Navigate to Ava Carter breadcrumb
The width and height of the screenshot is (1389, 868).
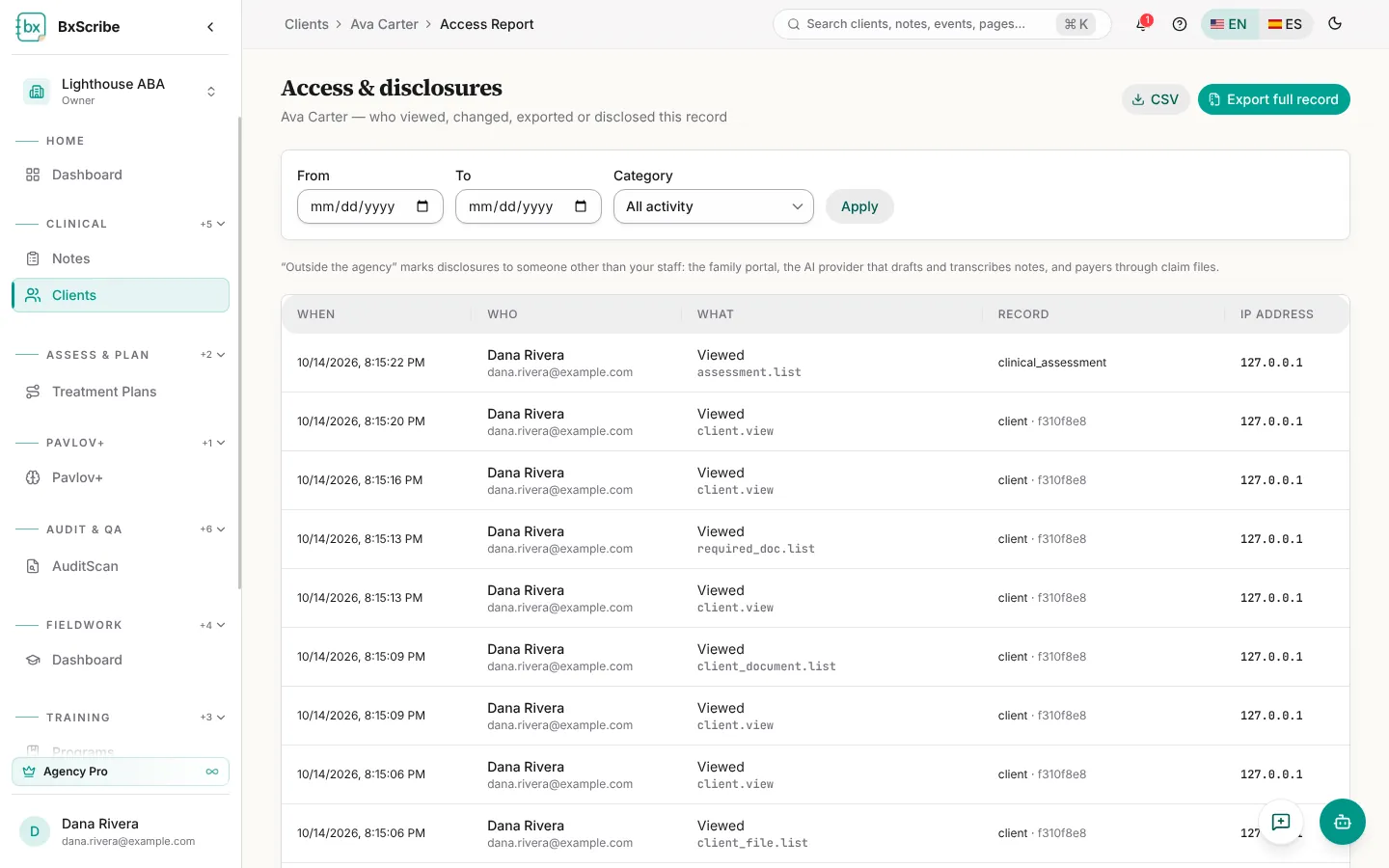[x=384, y=24]
